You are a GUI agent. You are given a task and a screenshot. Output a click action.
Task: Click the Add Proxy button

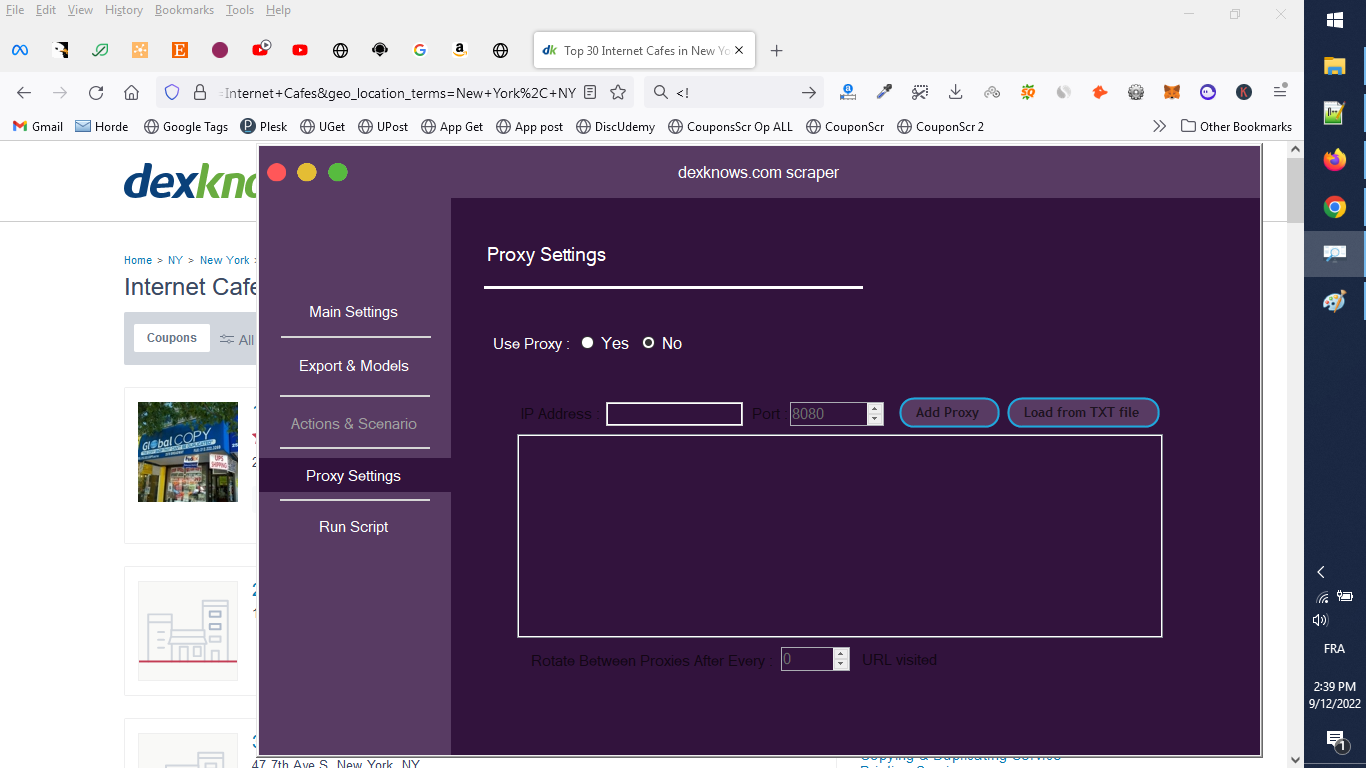point(948,412)
